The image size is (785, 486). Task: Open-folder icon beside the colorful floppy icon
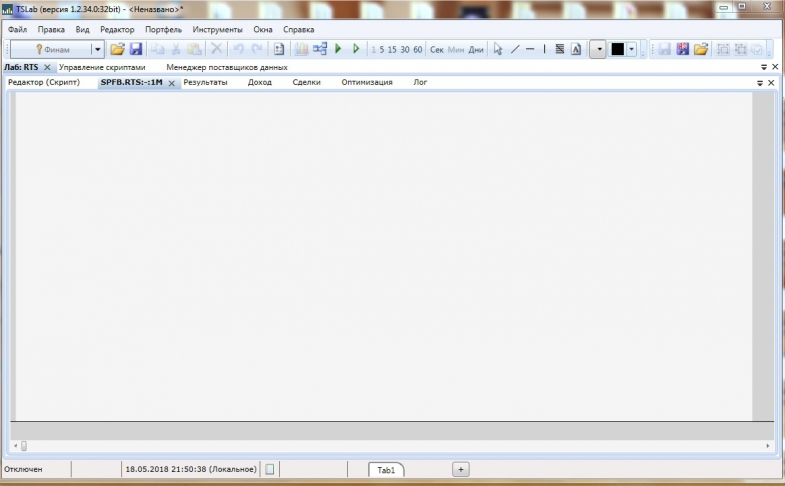tap(701, 49)
